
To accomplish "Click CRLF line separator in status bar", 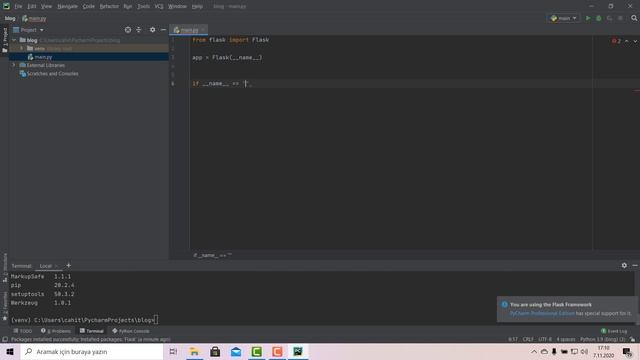I will [x=528, y=339].
